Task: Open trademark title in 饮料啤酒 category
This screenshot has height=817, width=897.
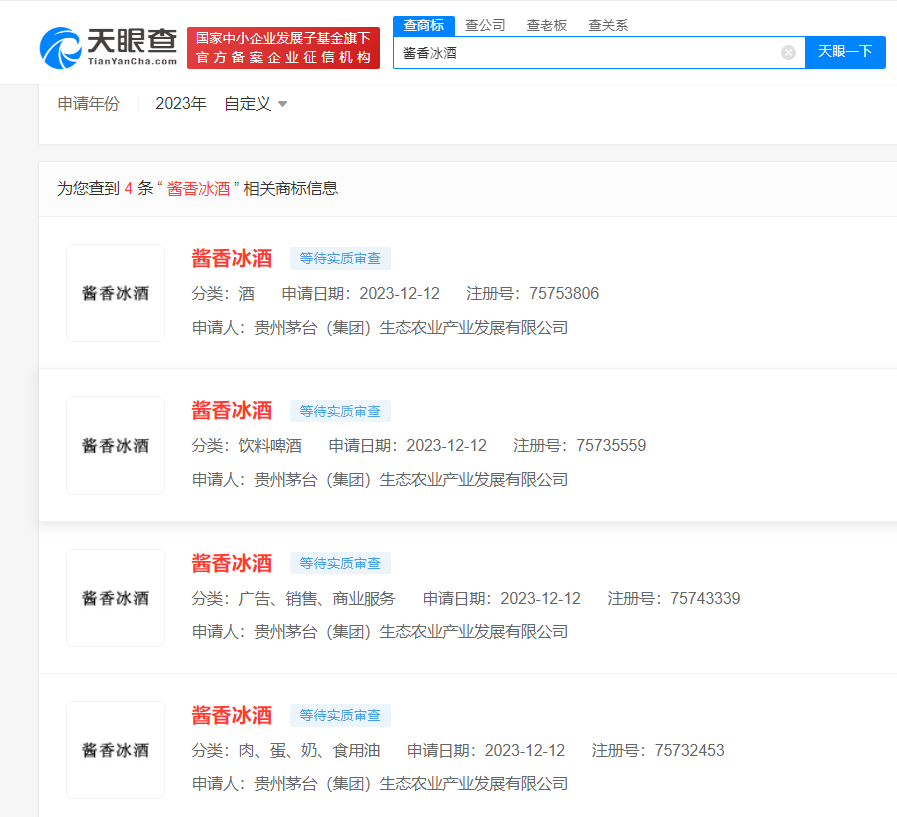Action: tap(231, 411)
